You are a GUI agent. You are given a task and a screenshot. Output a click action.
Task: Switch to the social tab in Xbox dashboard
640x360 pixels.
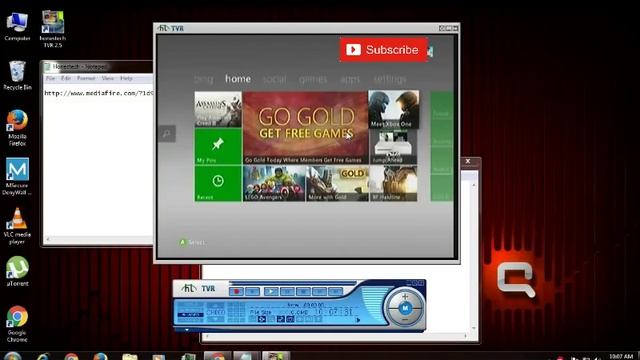click(x=275, y=79)
